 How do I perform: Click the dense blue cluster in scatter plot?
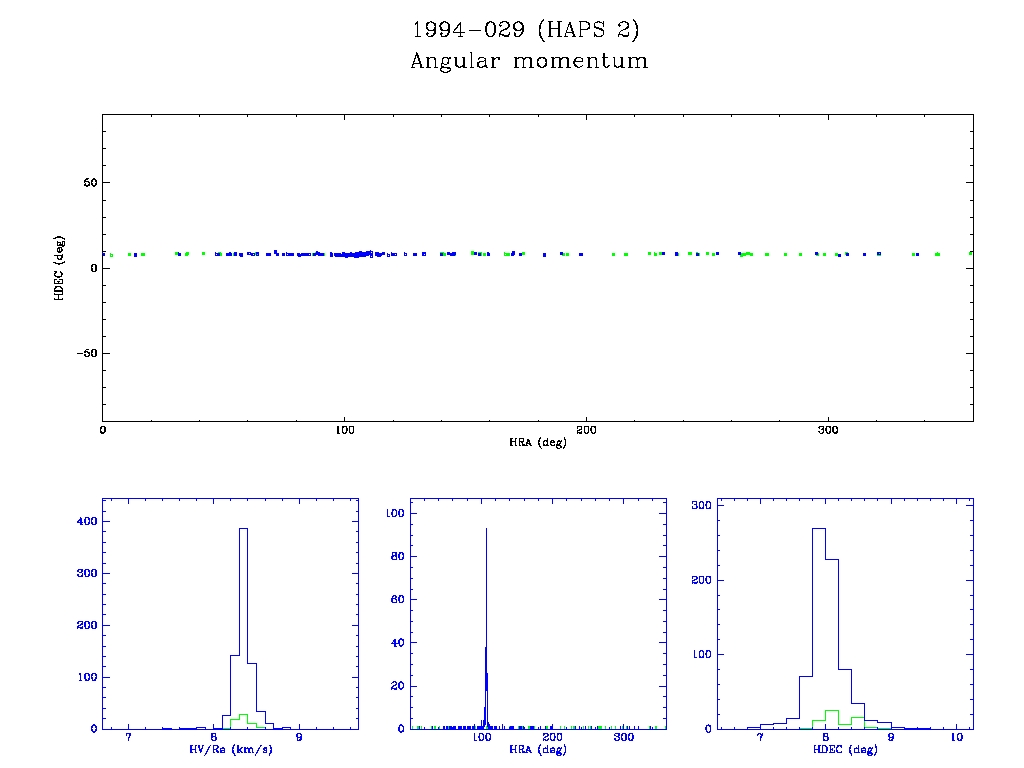coord(355,254)
